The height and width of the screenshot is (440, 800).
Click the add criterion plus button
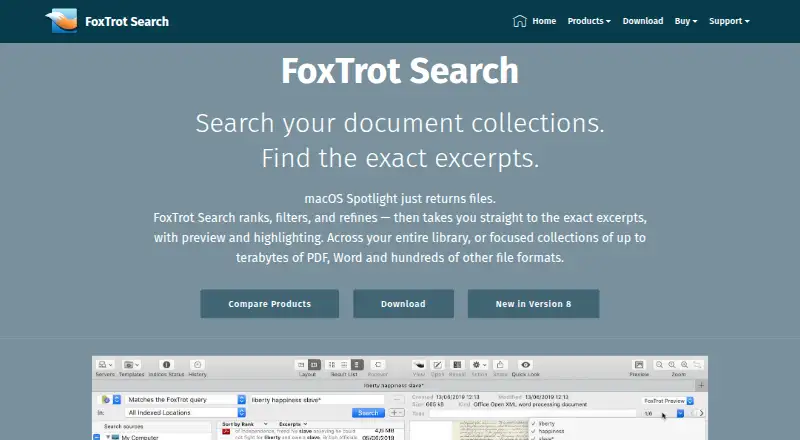(396, 412)
